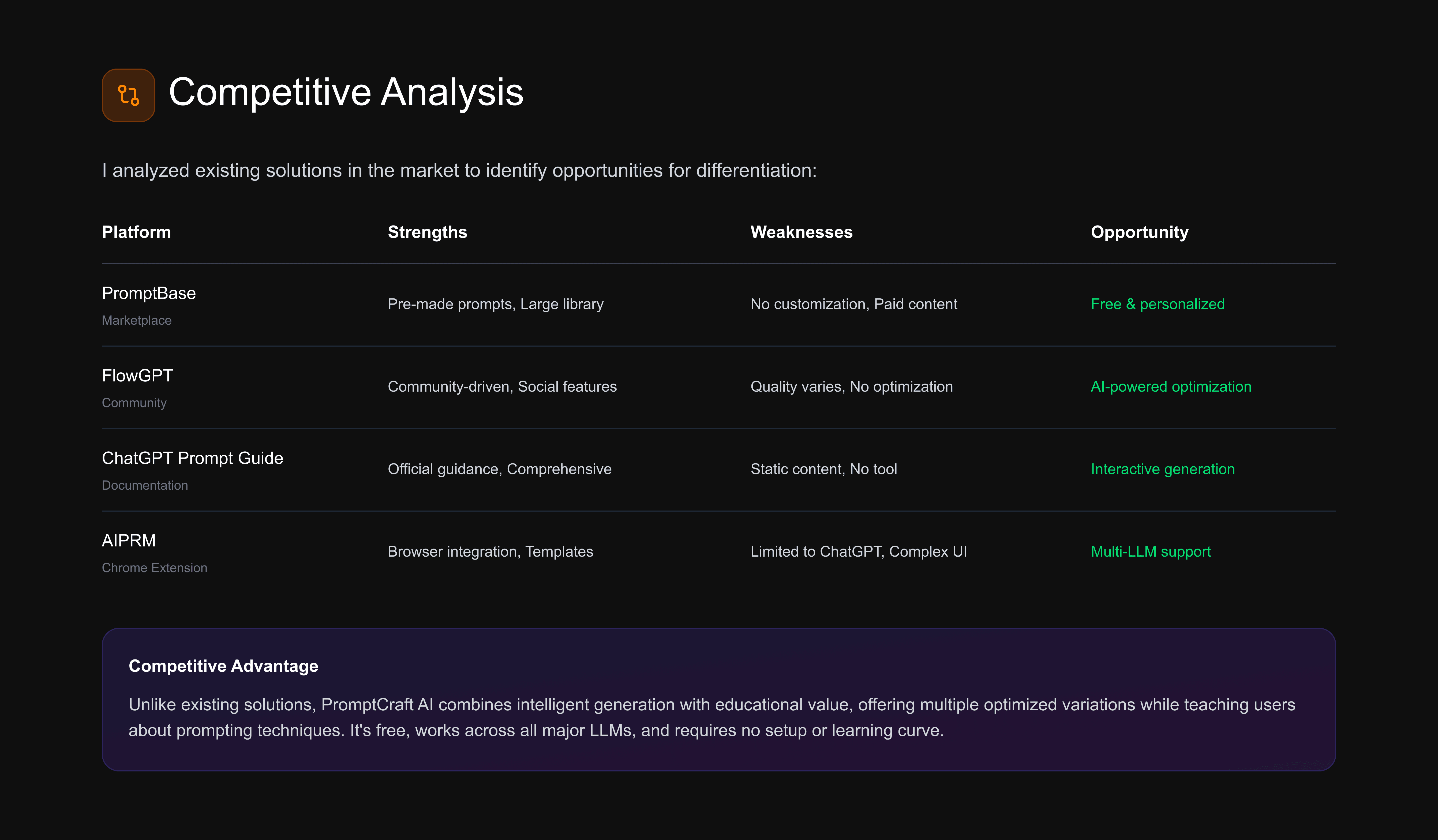Select the Platform column header
The image size is (1438, 840).
[x=136, y=232]
